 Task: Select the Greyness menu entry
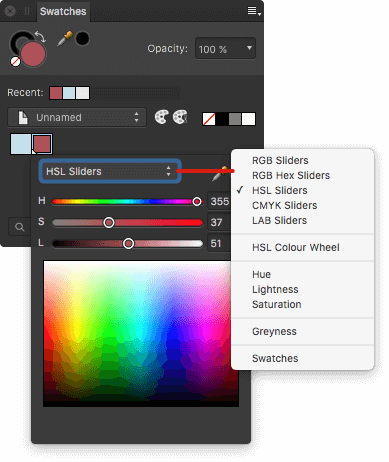[x=274, y=331]
